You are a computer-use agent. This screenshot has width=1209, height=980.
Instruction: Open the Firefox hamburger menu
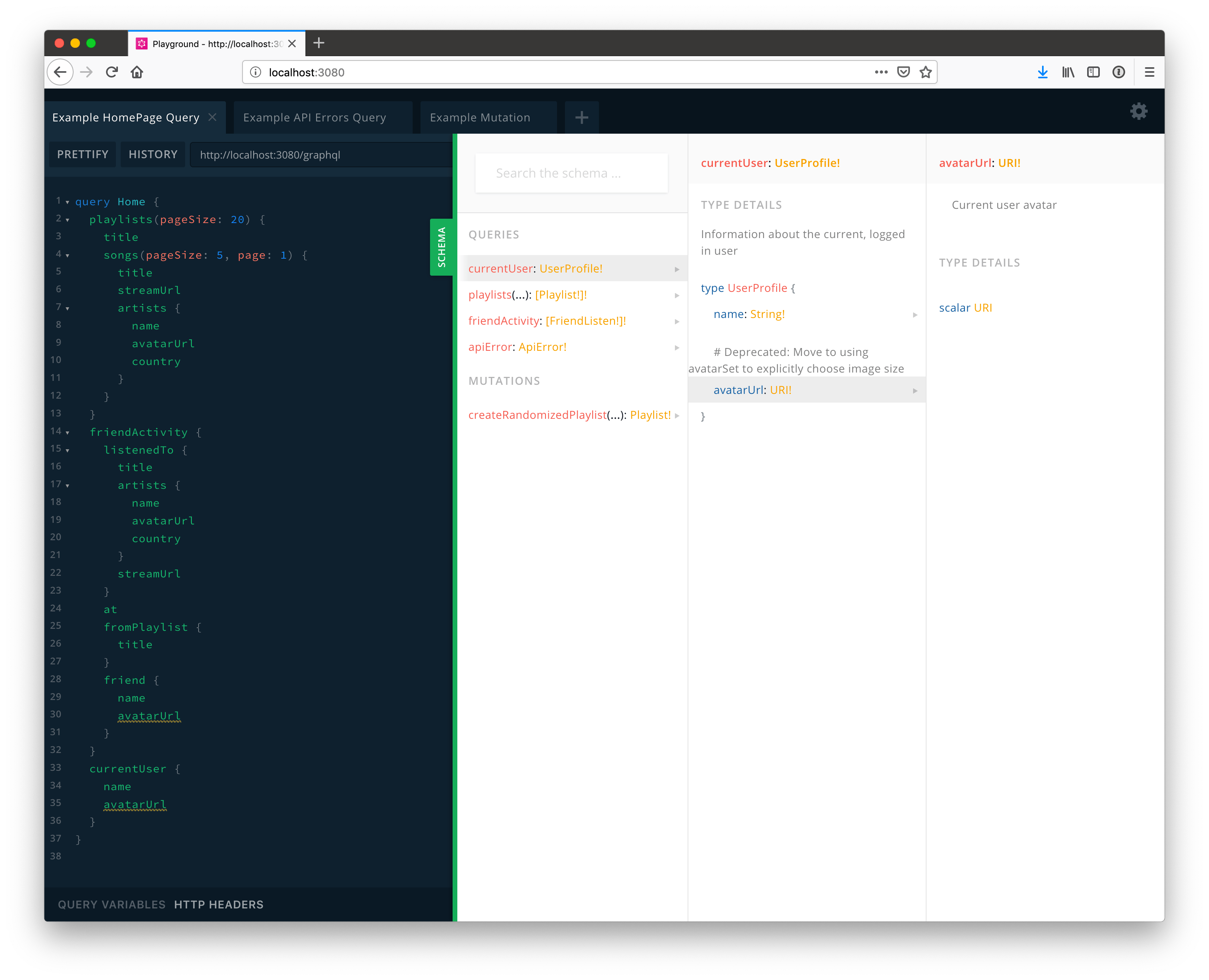(x=1149, y=72)
